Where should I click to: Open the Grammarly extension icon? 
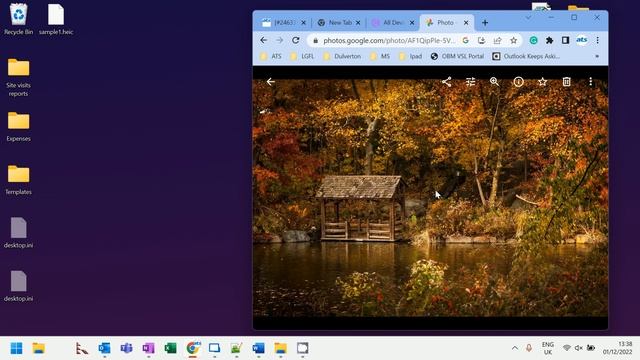click(533, 40)
